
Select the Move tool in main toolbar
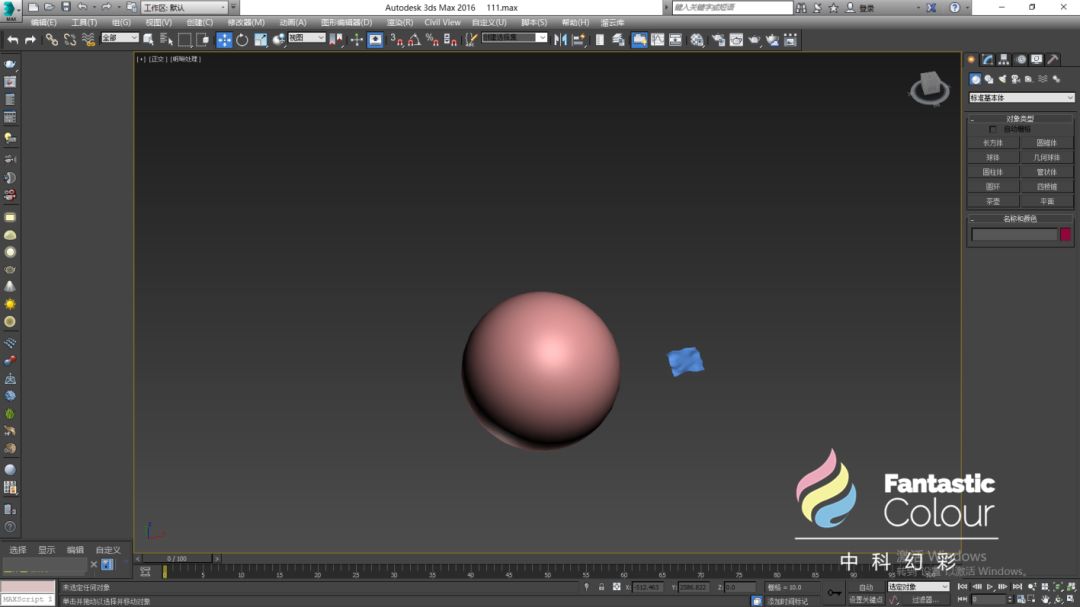coord(224,40)
